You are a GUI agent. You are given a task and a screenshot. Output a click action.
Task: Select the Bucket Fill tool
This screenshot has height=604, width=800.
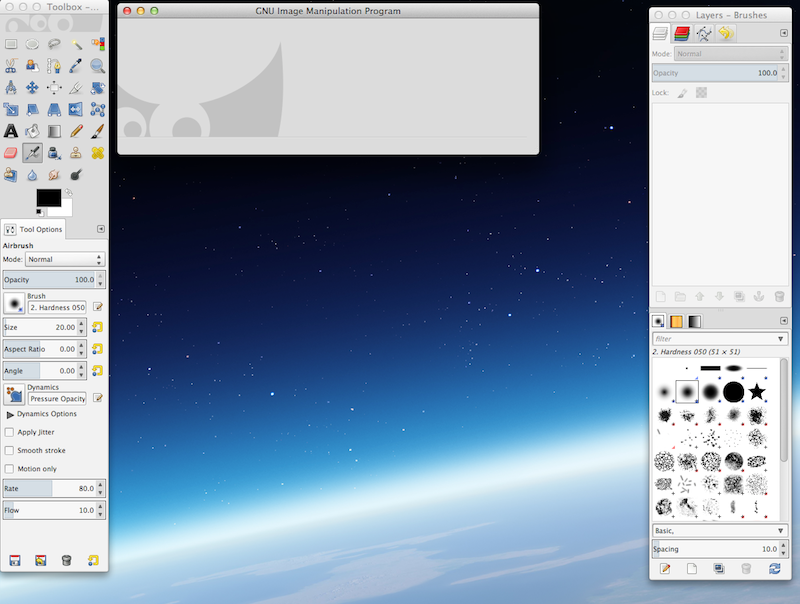[33, 131]
